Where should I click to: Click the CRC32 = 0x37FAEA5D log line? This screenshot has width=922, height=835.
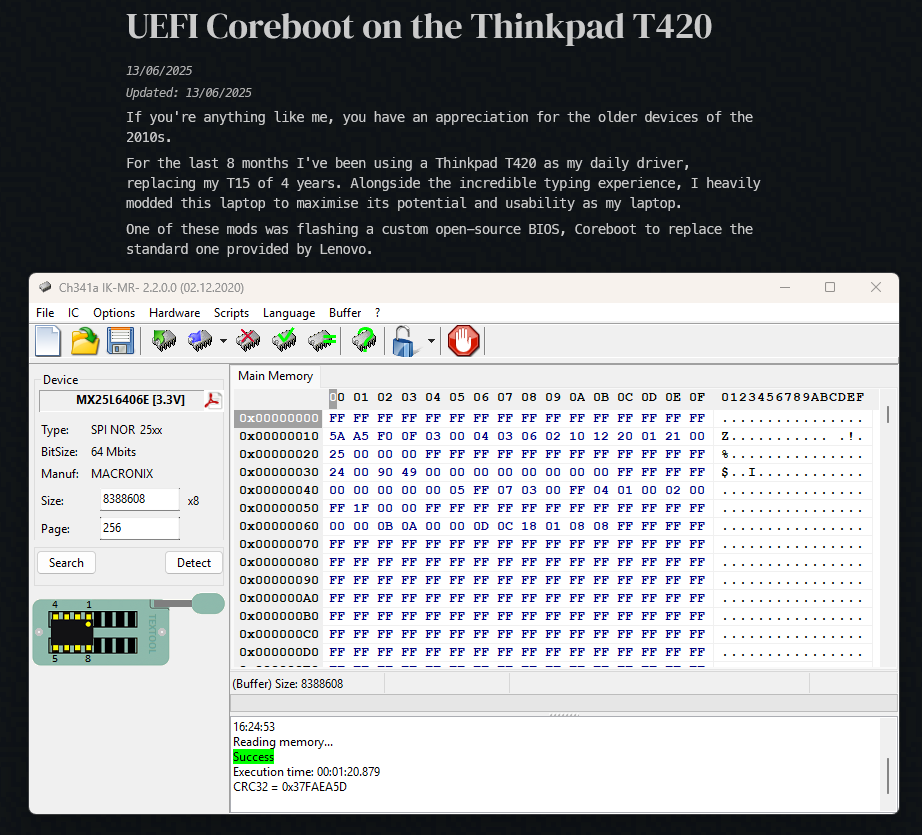point(290,787)
